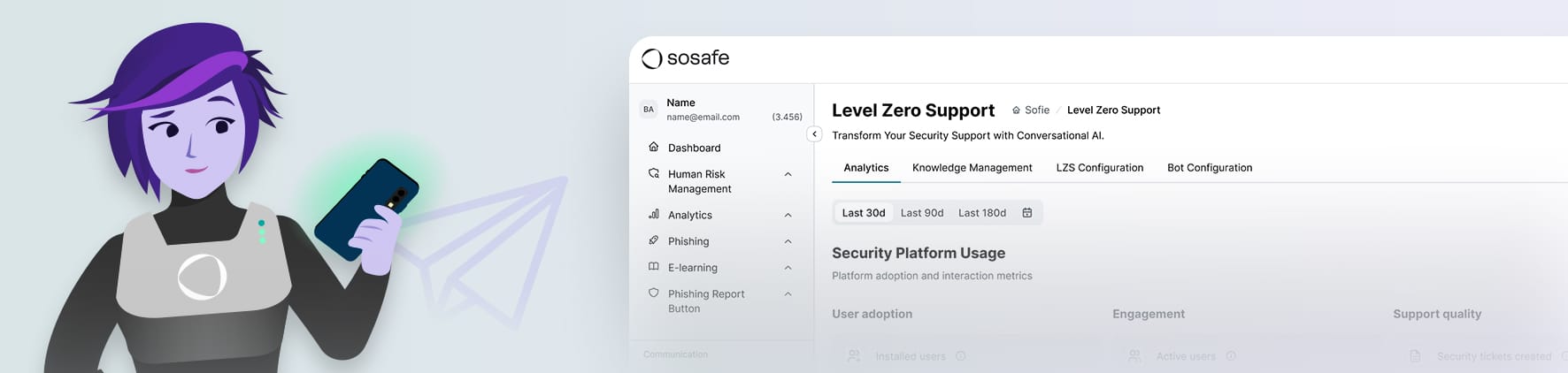1568x373 pixels.
Task: Click the Dashboard home icon
Action: tap(653, 147)
